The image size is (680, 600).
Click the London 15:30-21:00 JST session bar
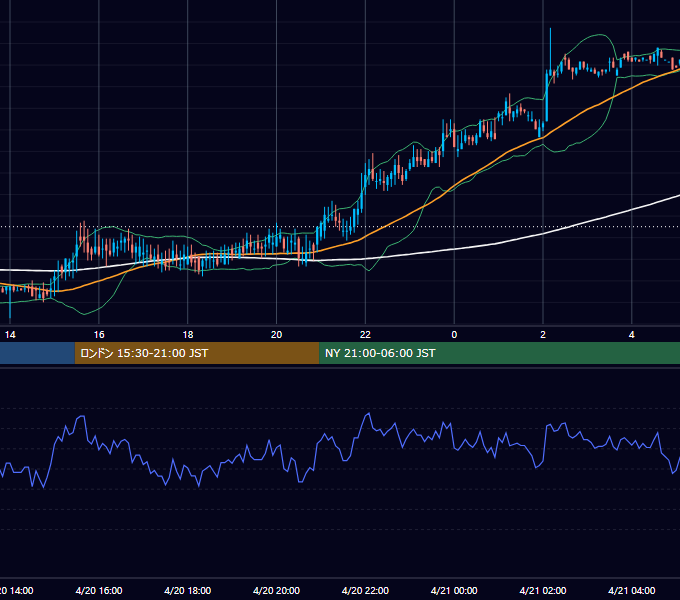[197, 353]
